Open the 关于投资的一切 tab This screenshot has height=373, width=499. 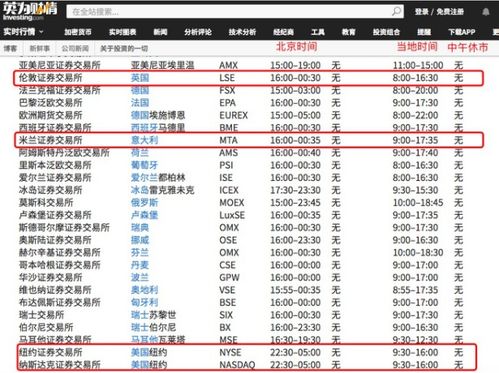click(124, 49)
